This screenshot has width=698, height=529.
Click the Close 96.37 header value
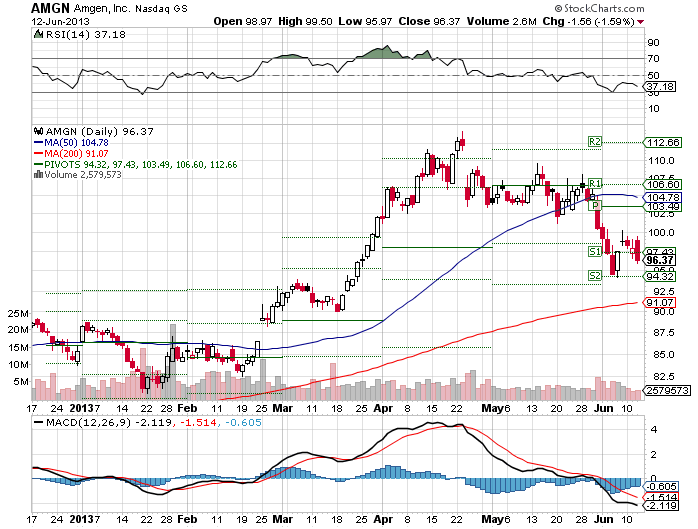pyautogui.click(x=429, y=21)
